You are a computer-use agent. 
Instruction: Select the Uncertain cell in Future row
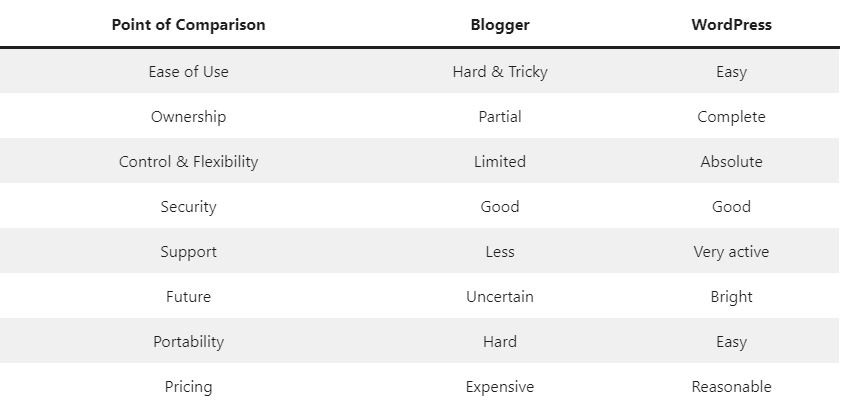pyautogui.click(x=500, y=297)
